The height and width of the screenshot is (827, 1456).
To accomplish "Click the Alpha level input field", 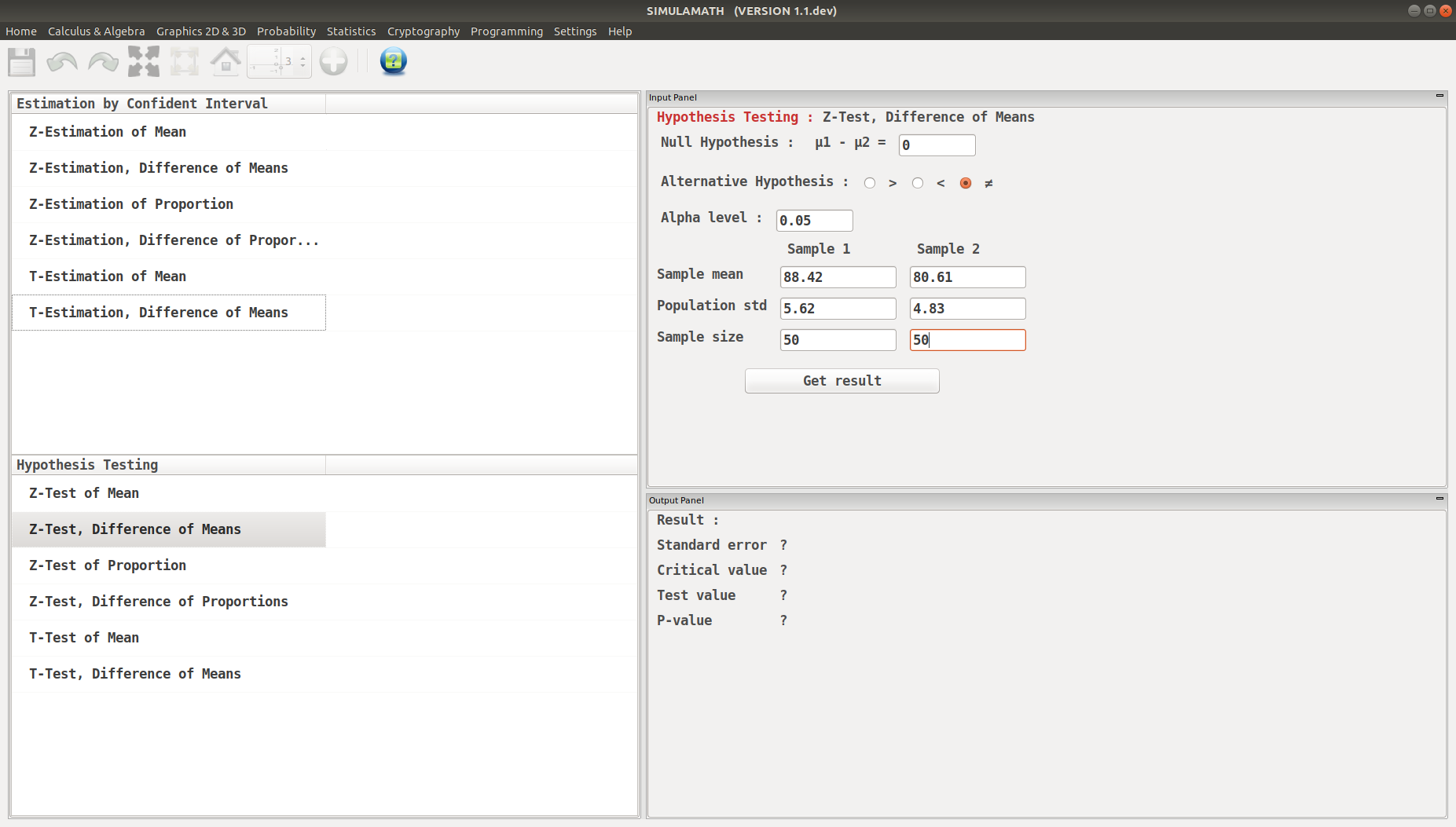I will tap(815, 221).
